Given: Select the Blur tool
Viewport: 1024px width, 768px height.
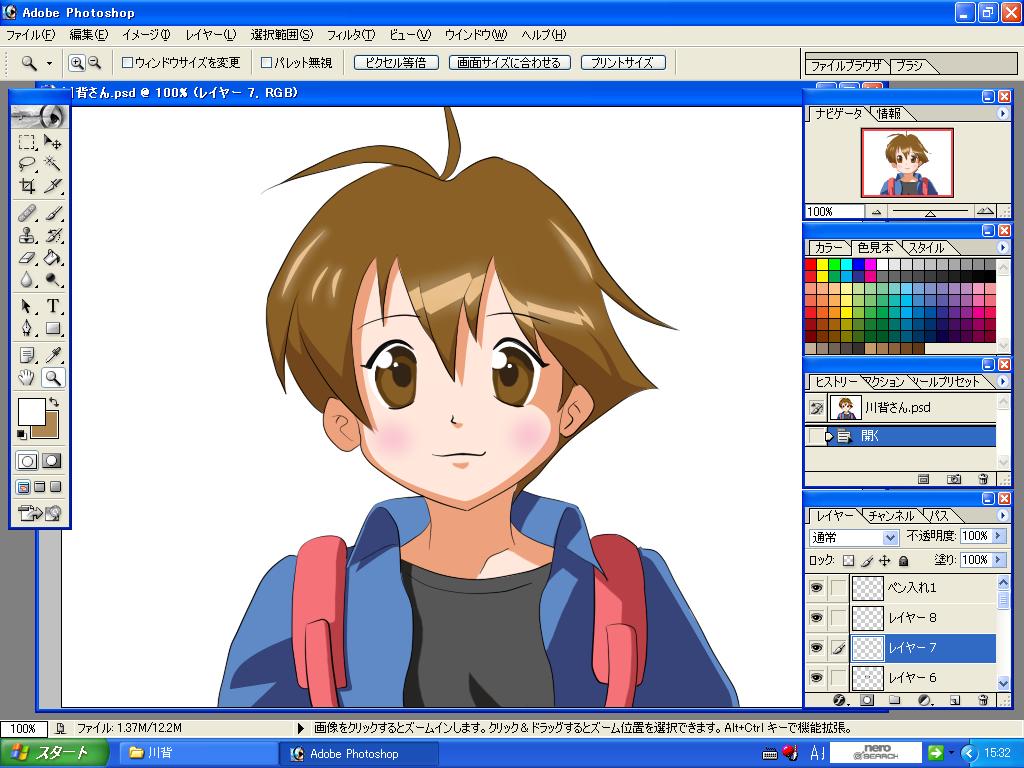Looking at the screenshot, I should [x=27, y=280].
